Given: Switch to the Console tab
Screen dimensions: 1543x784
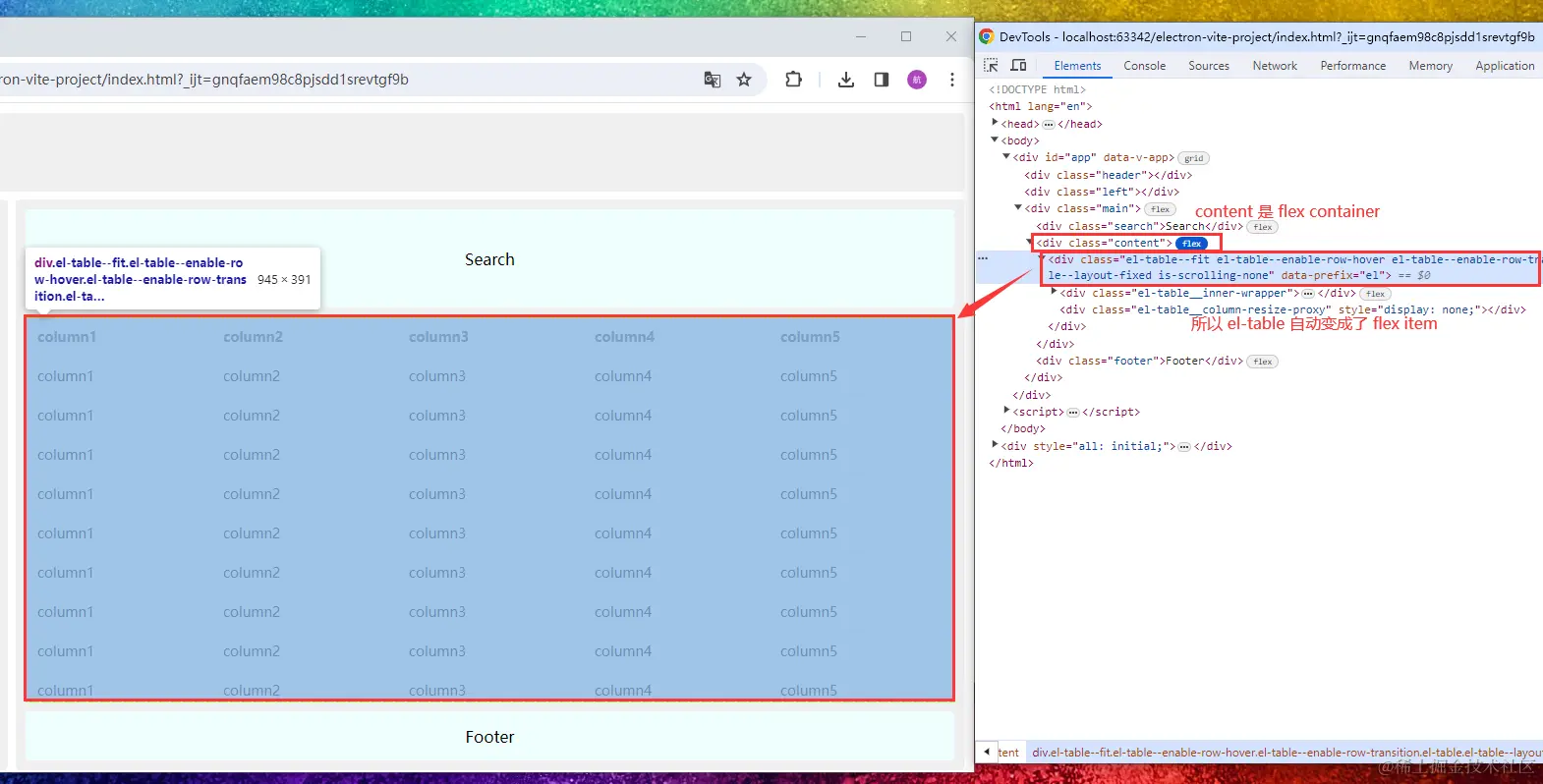Looking at the screenshot, I should (1145, 66).
